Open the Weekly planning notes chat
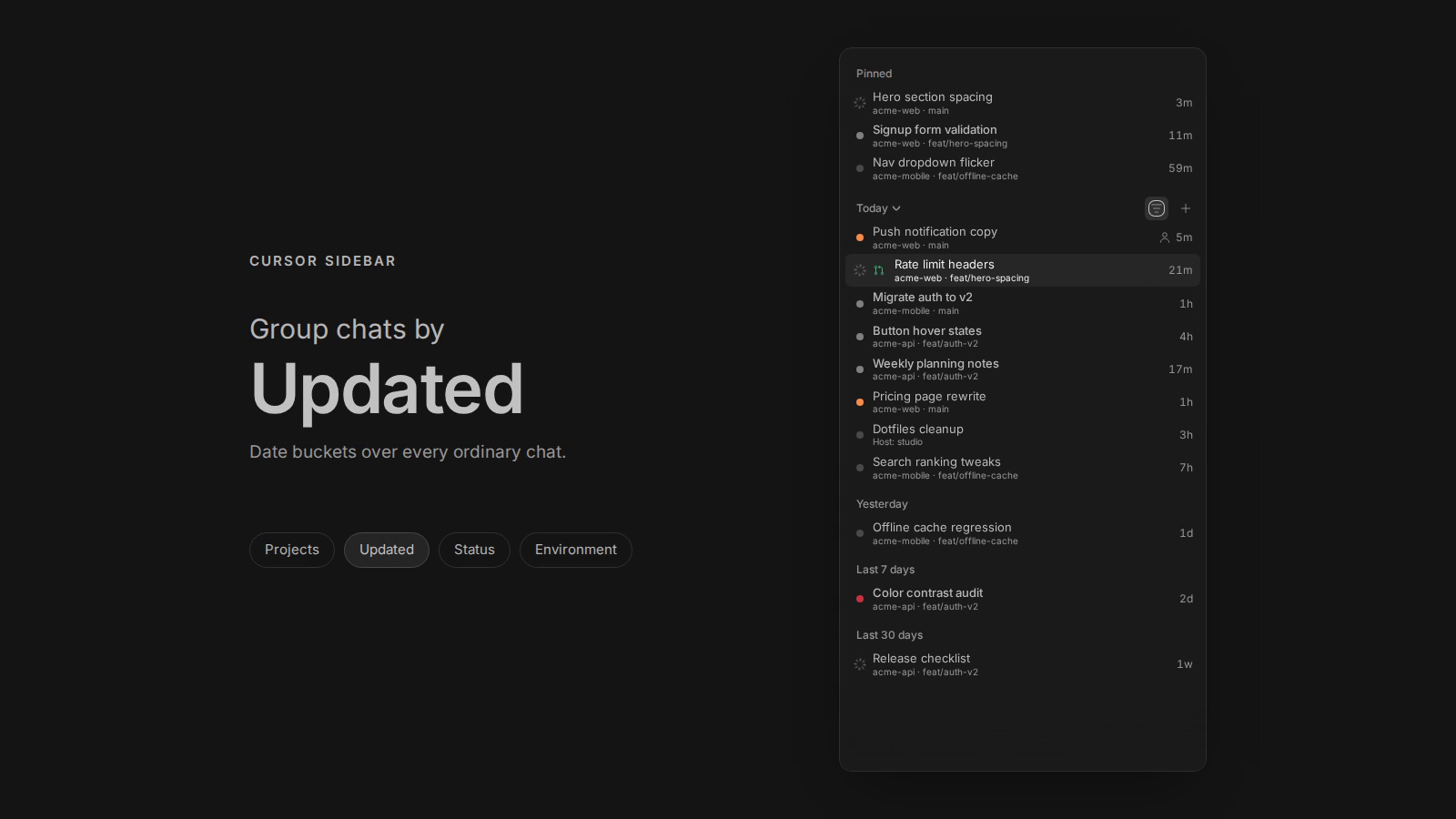1456x819 pixels. click(1023, 369)
